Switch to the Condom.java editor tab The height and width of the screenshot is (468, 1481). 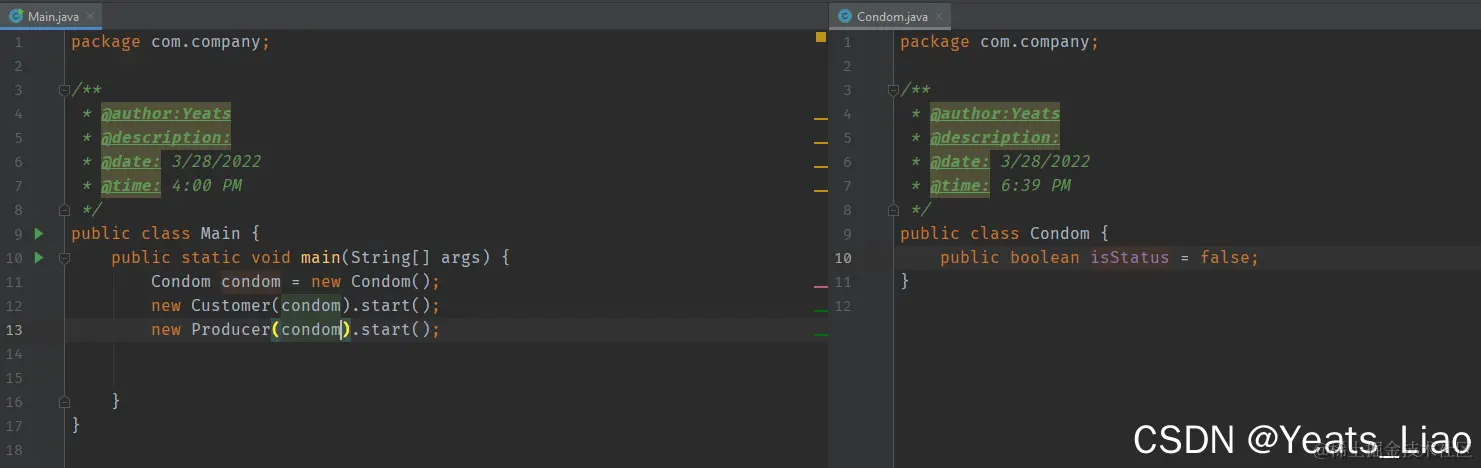(889, 15)
